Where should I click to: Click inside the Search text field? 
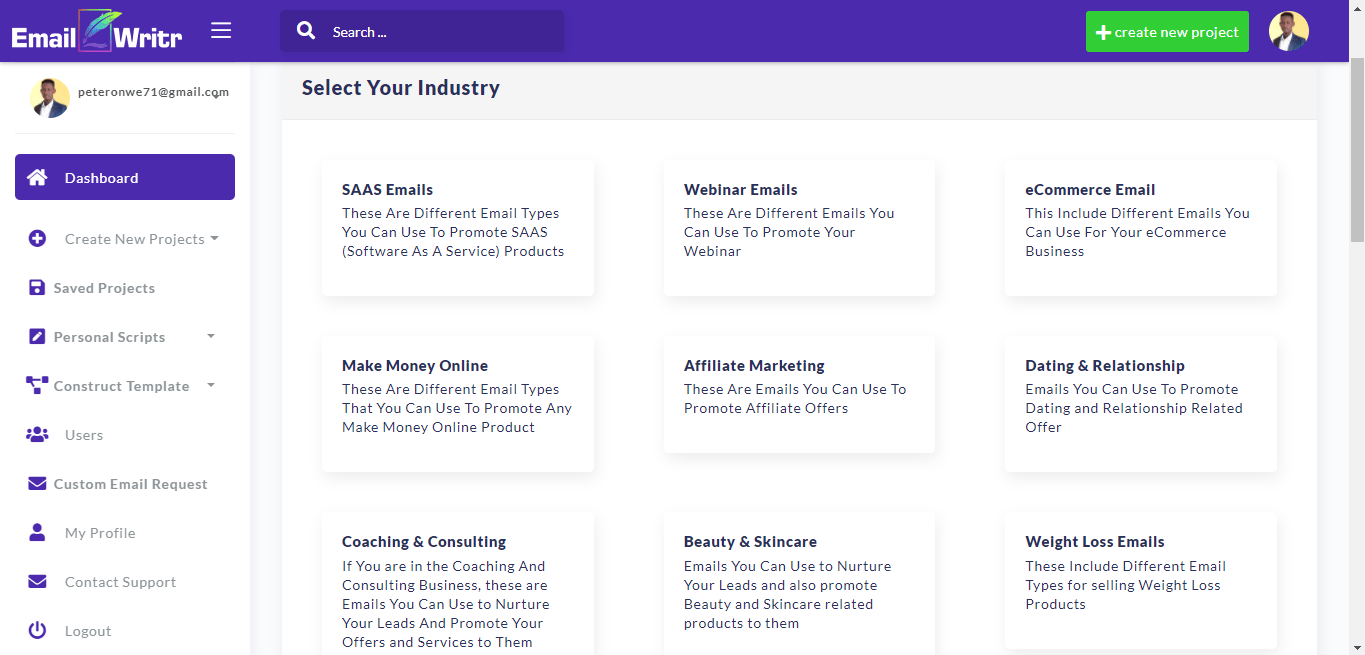click(x=440, y=32)
